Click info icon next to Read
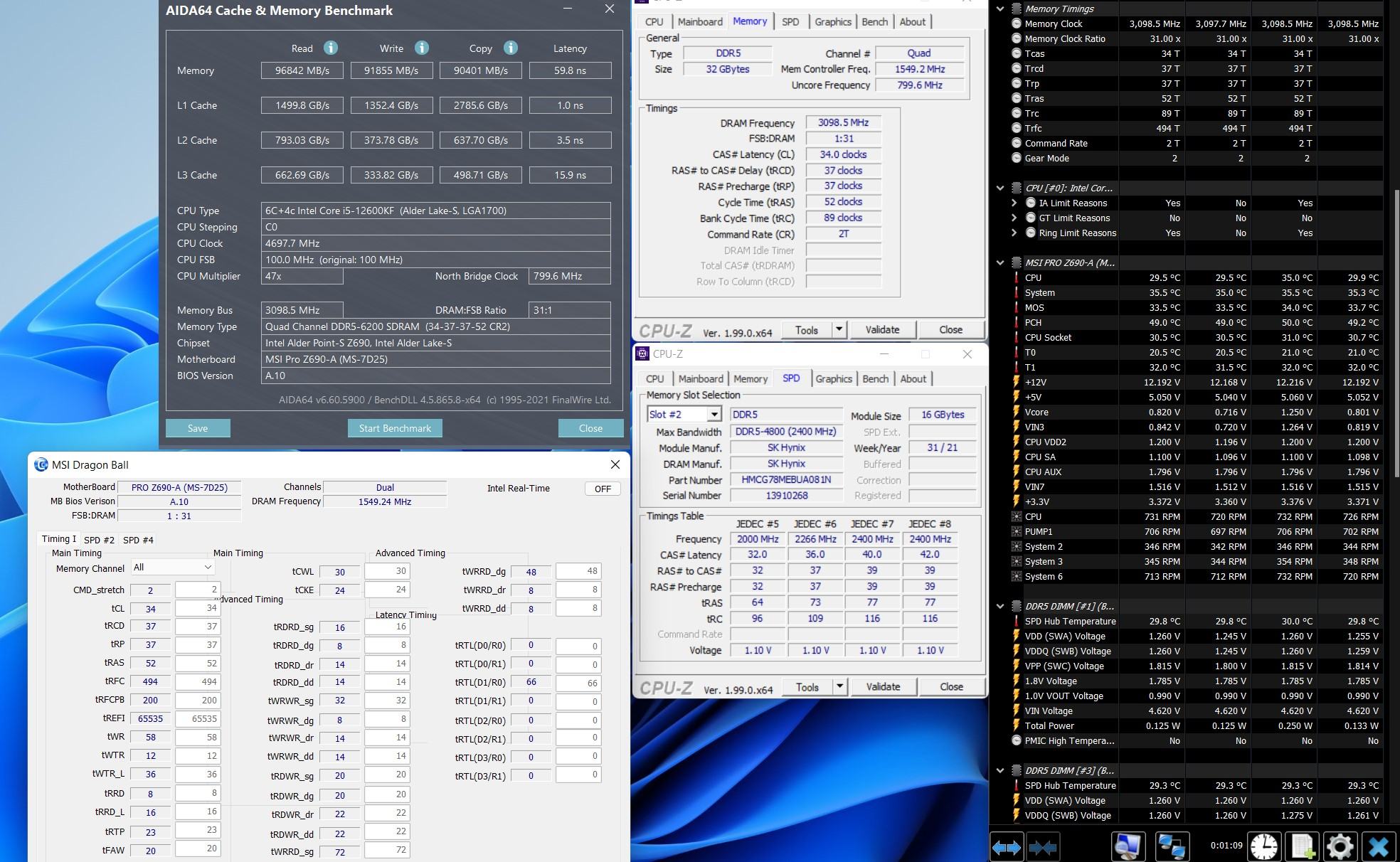The height and width of the screenshot is (862, 1400). point(330,48)
